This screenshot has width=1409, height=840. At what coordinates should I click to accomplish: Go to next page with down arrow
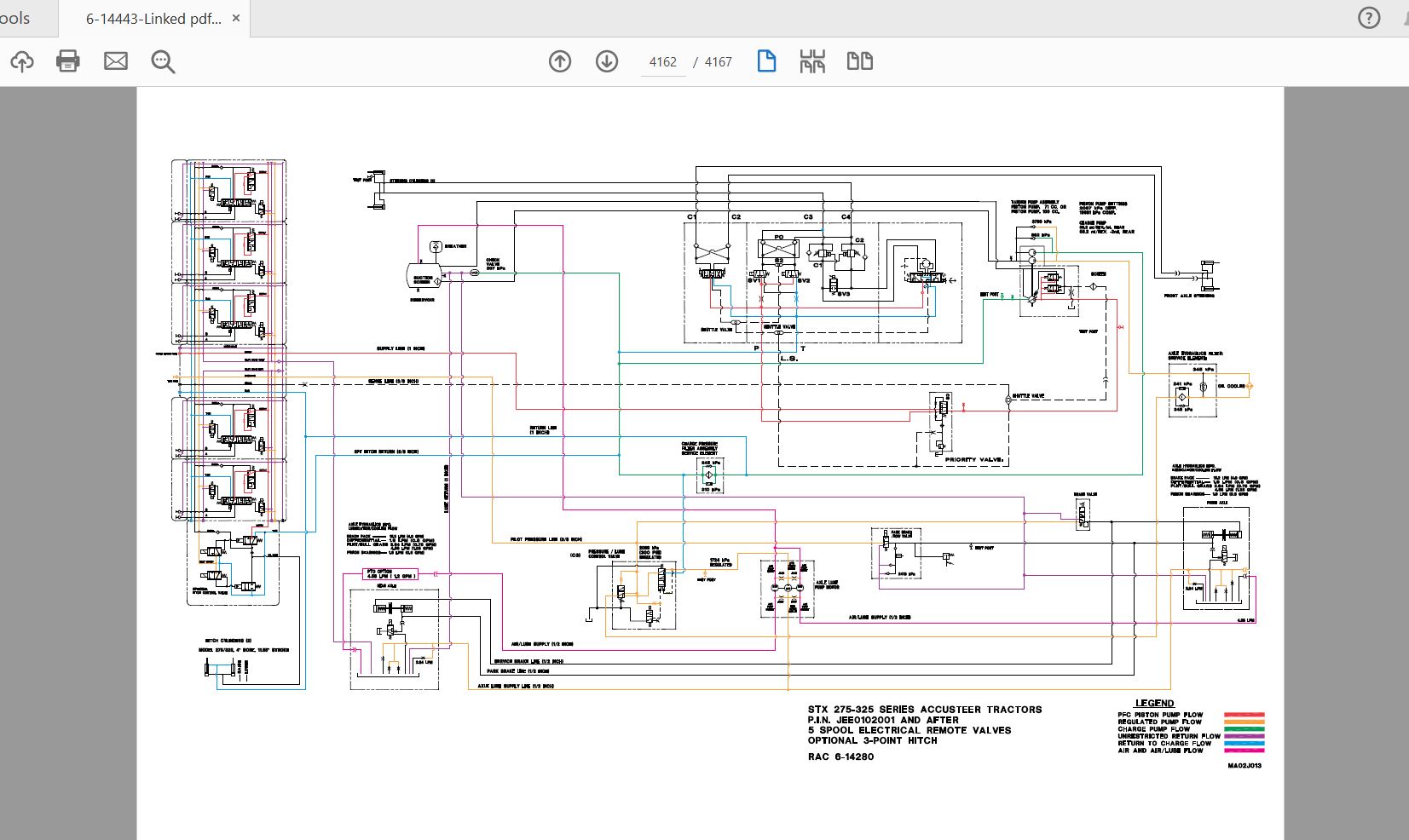pyautogui.click(x=607, y=61)
